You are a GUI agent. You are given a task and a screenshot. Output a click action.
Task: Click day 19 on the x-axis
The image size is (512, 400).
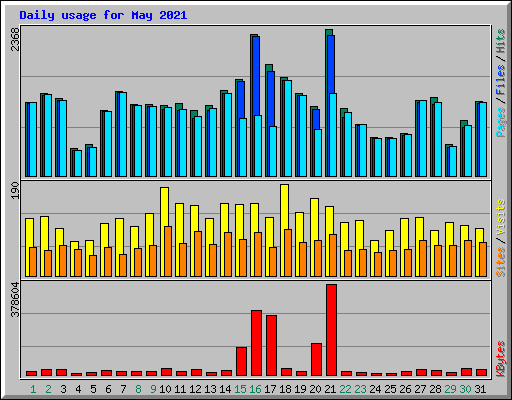(x=300, y=389)
